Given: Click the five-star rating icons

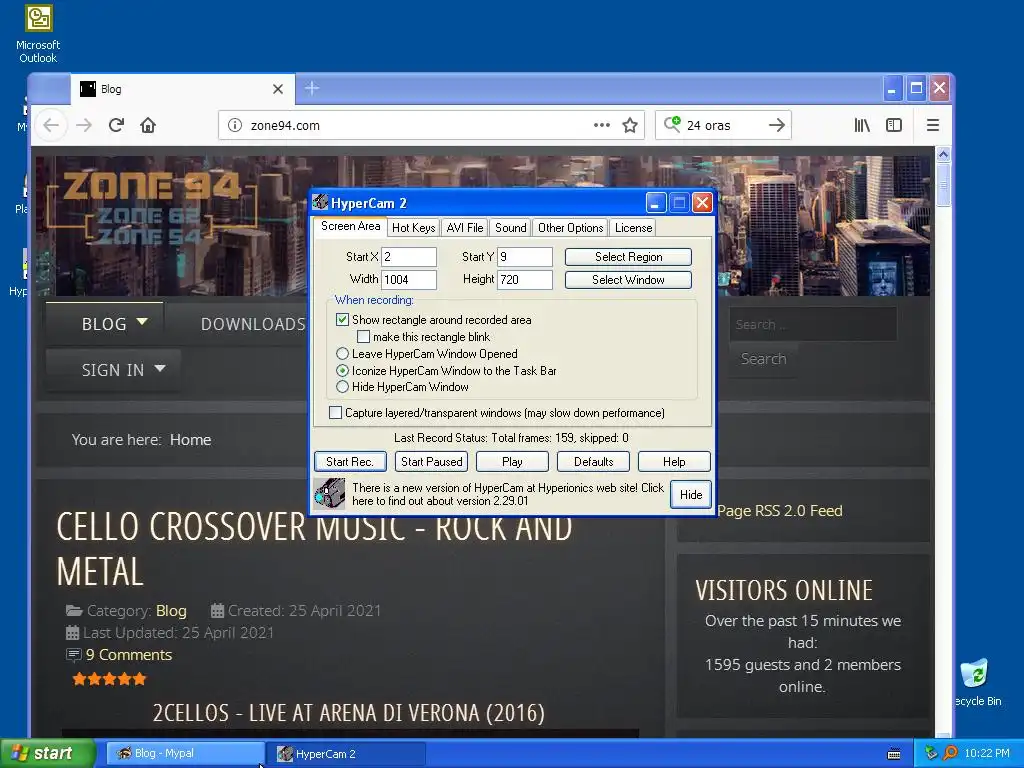Looking at the screenshot, I should point(109,679).
